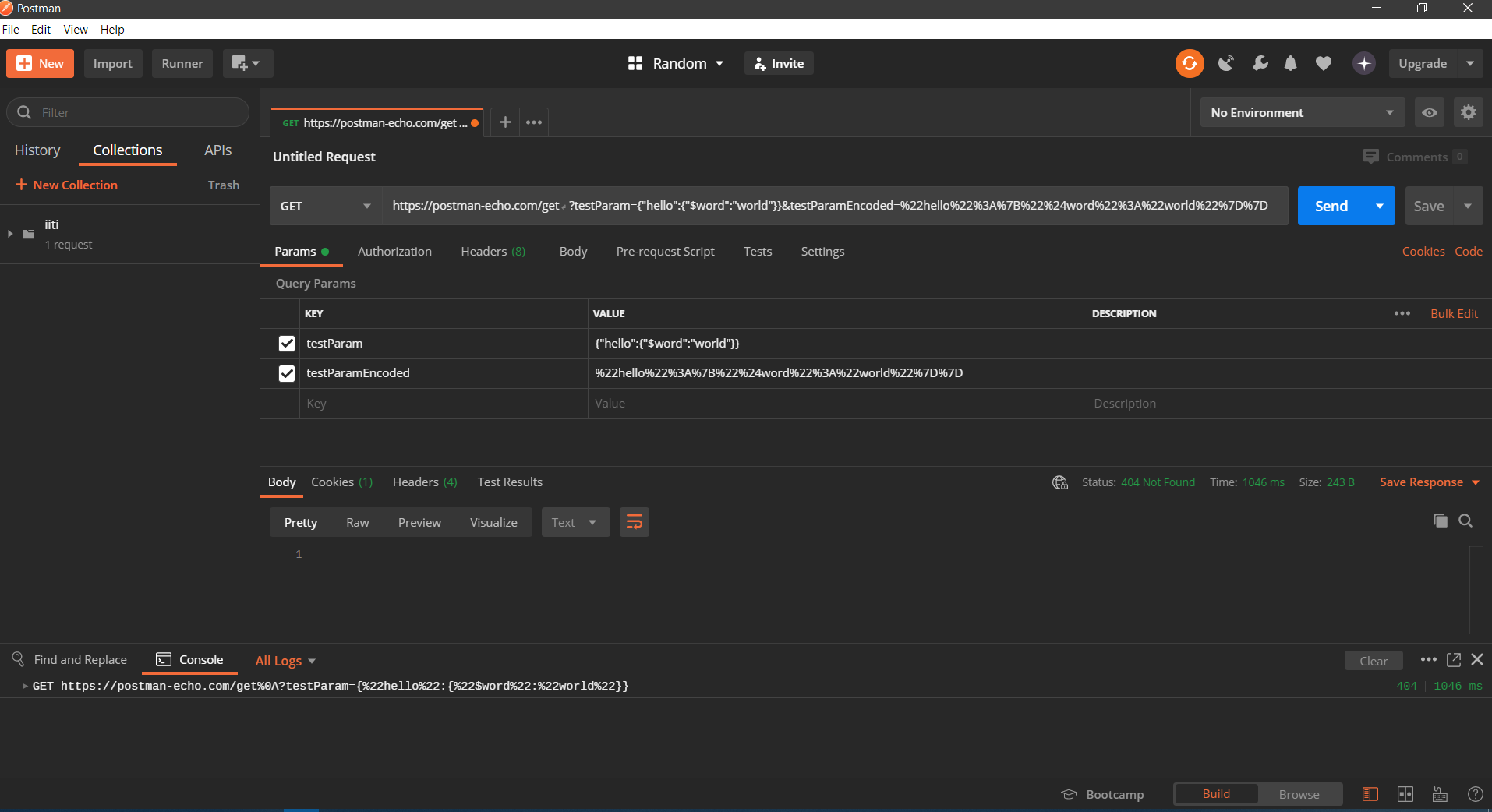Click the Filter search field
The width and height of the screenshot is (1492, 812).
click(x=129, y=112)
